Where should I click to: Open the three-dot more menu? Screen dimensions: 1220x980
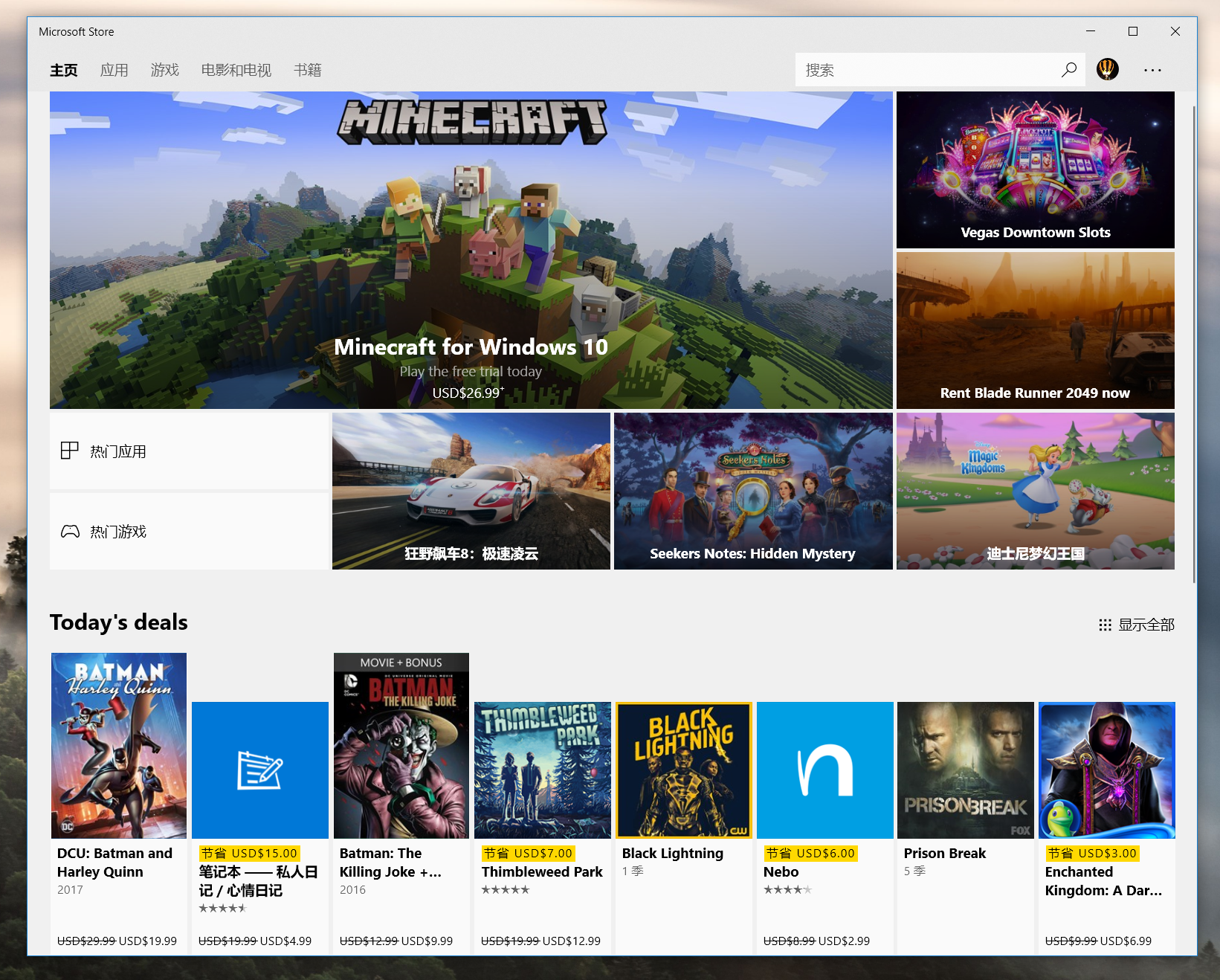tap(1152, 70)
